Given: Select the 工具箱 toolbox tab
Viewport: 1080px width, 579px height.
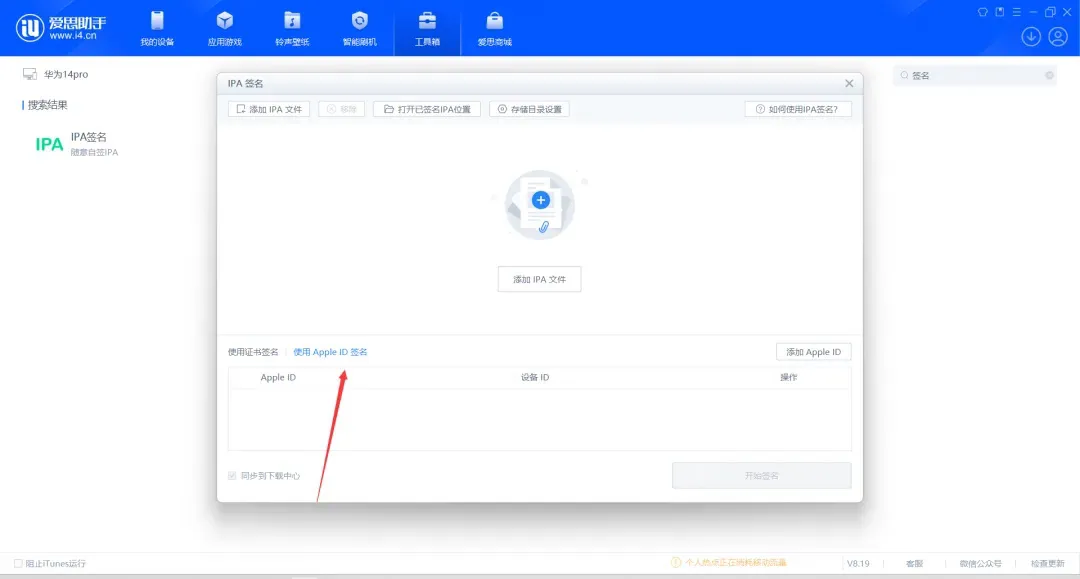Looking at the screenshot, I should [427, 28].
